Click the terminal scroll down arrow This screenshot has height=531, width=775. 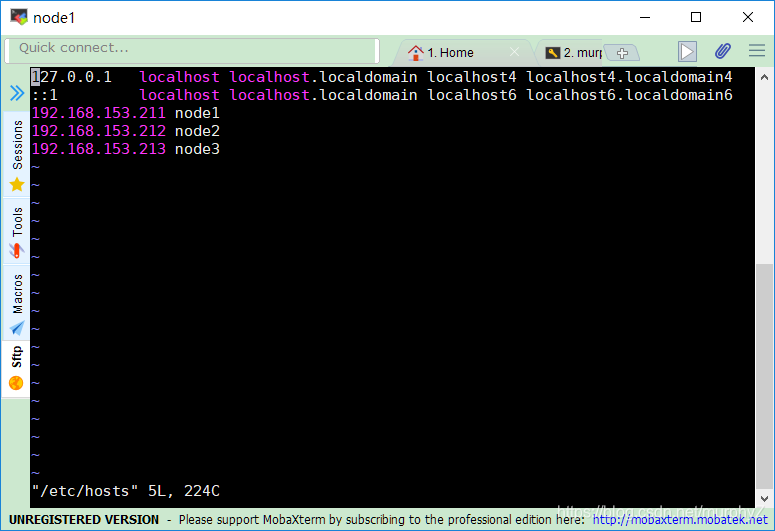(764, 498)
